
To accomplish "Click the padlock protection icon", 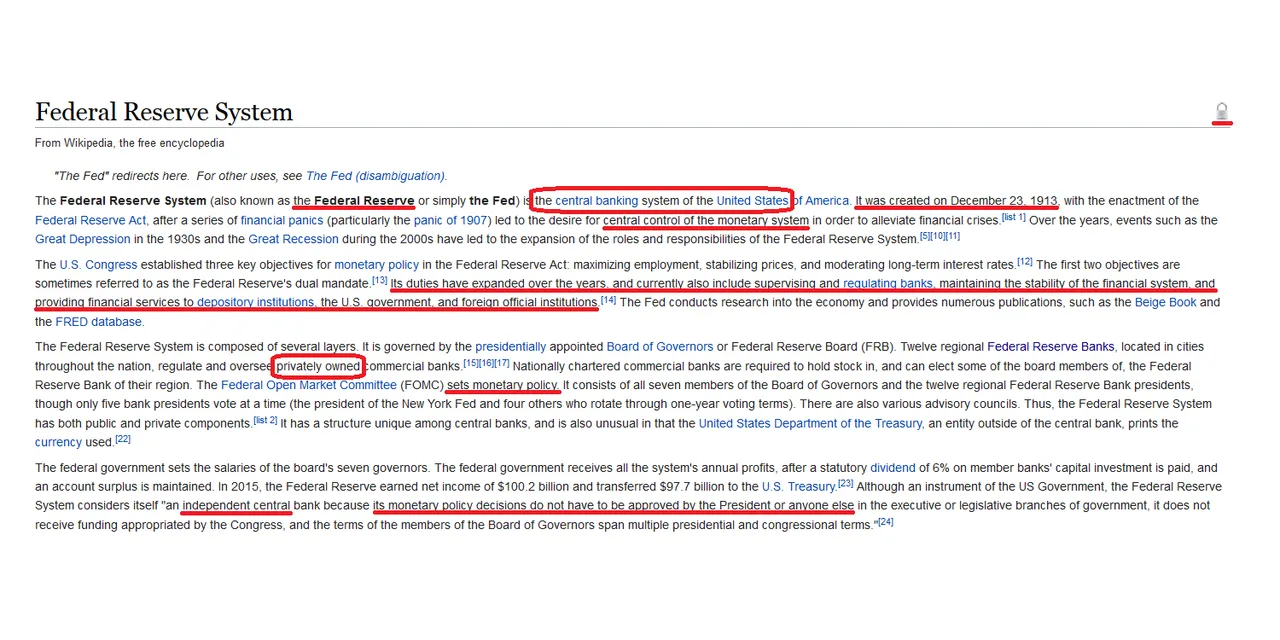I will tap(1221, 111).
